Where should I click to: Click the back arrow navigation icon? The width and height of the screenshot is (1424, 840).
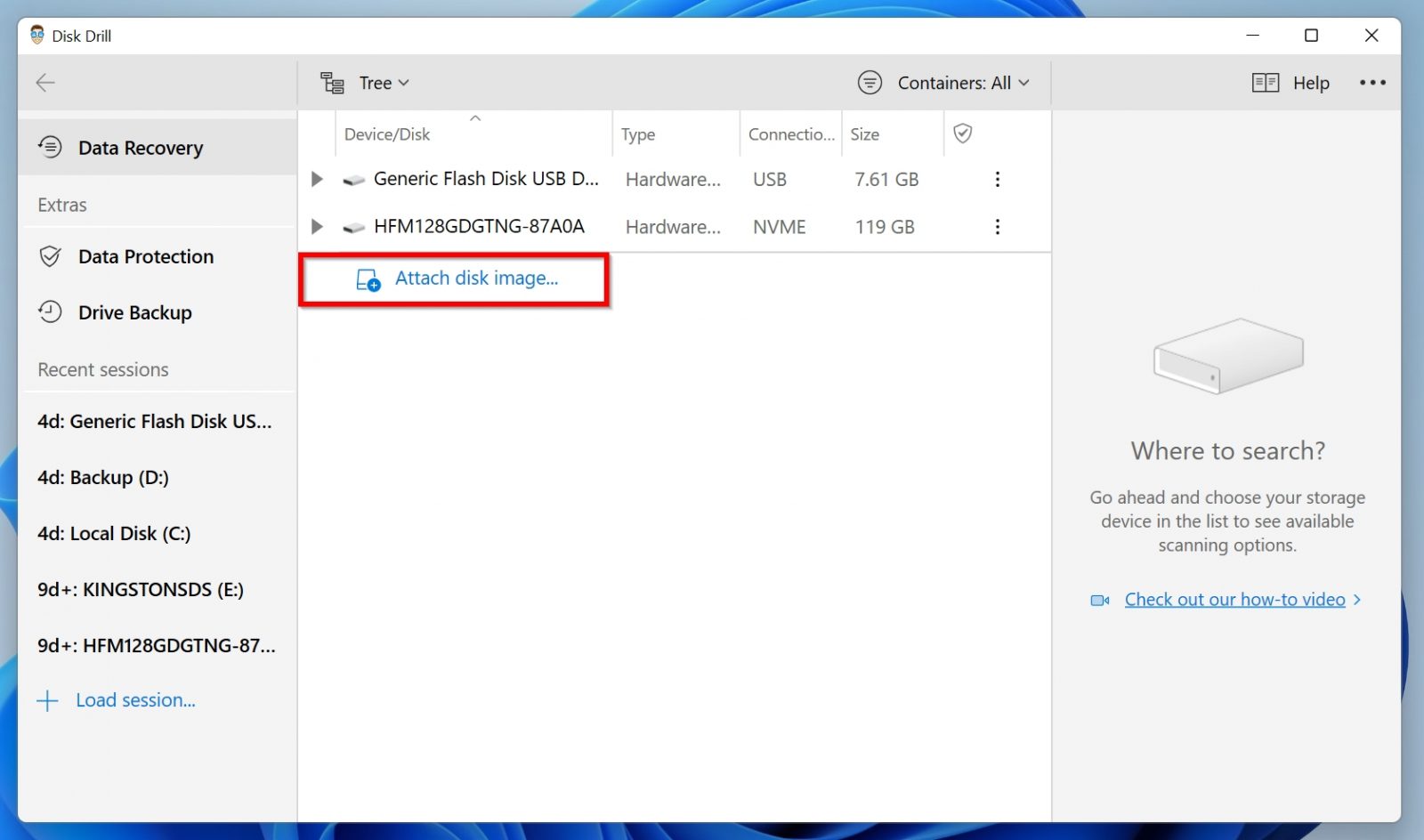pyautogui.click(x=44, y=83)
